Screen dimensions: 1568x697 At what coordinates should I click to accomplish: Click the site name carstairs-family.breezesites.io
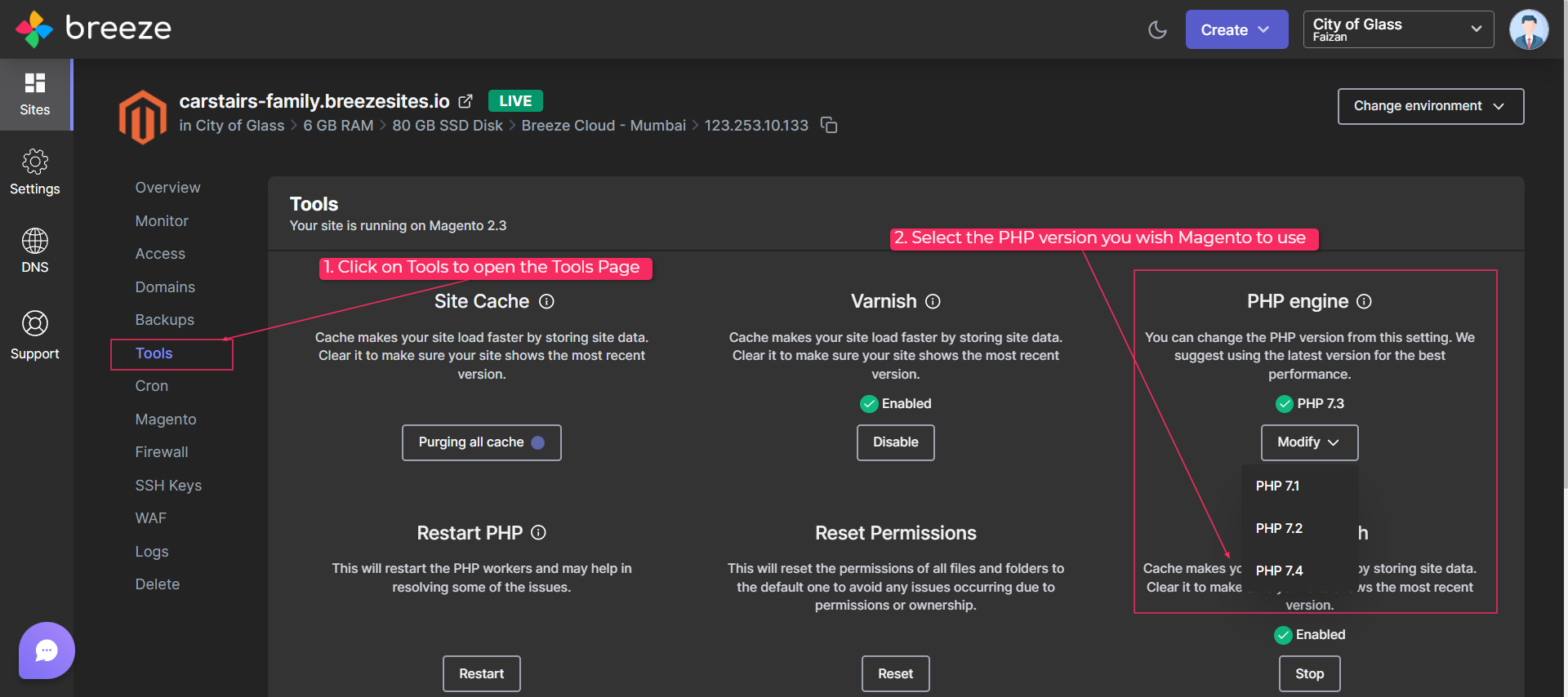314,101
